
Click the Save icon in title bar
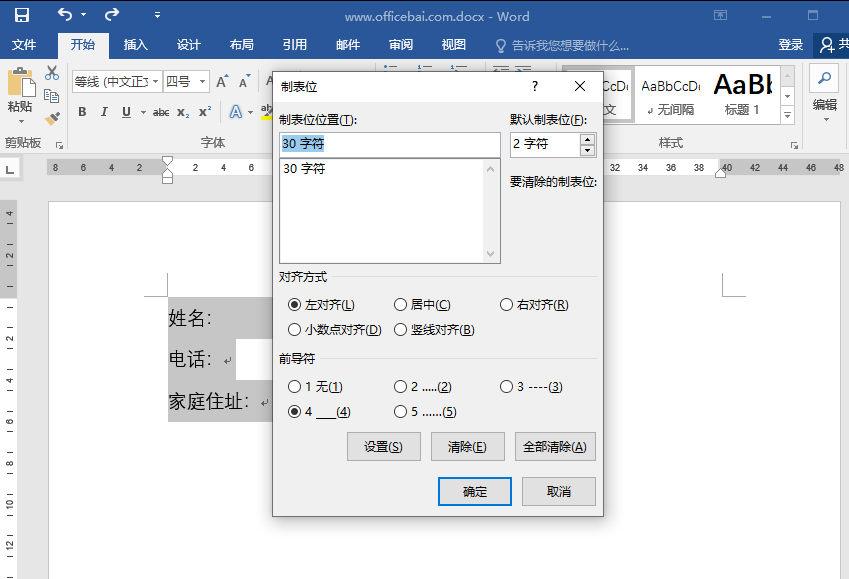(22, 15)
